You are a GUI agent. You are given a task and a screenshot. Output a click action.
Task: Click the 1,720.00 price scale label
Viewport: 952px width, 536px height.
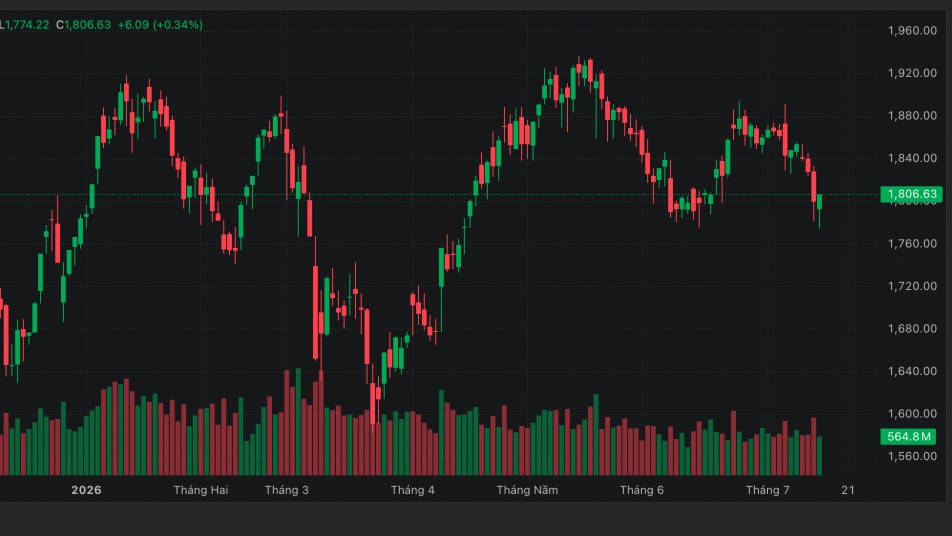coord(913,286)
